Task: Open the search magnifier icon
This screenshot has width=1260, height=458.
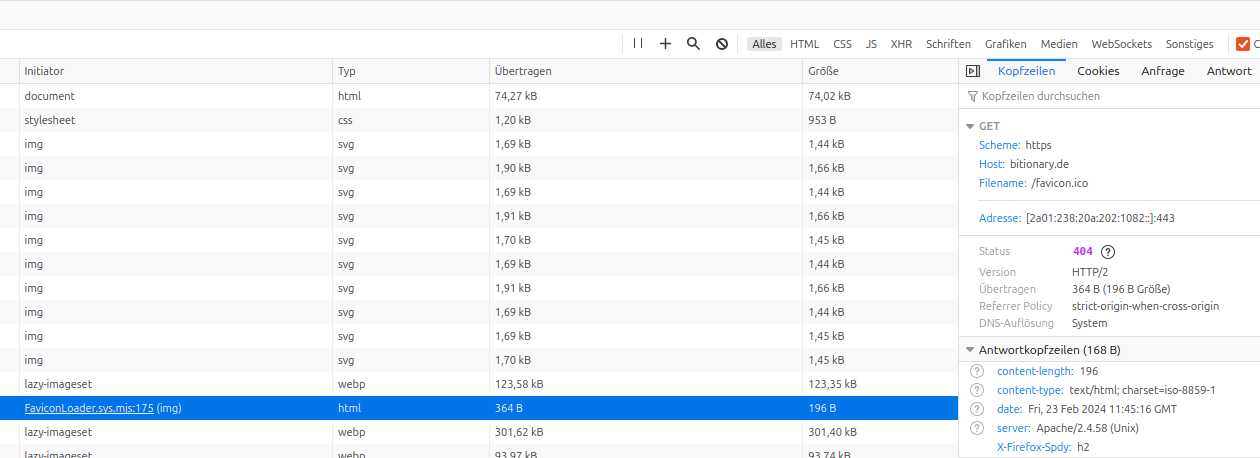Action: coord(693,44)
